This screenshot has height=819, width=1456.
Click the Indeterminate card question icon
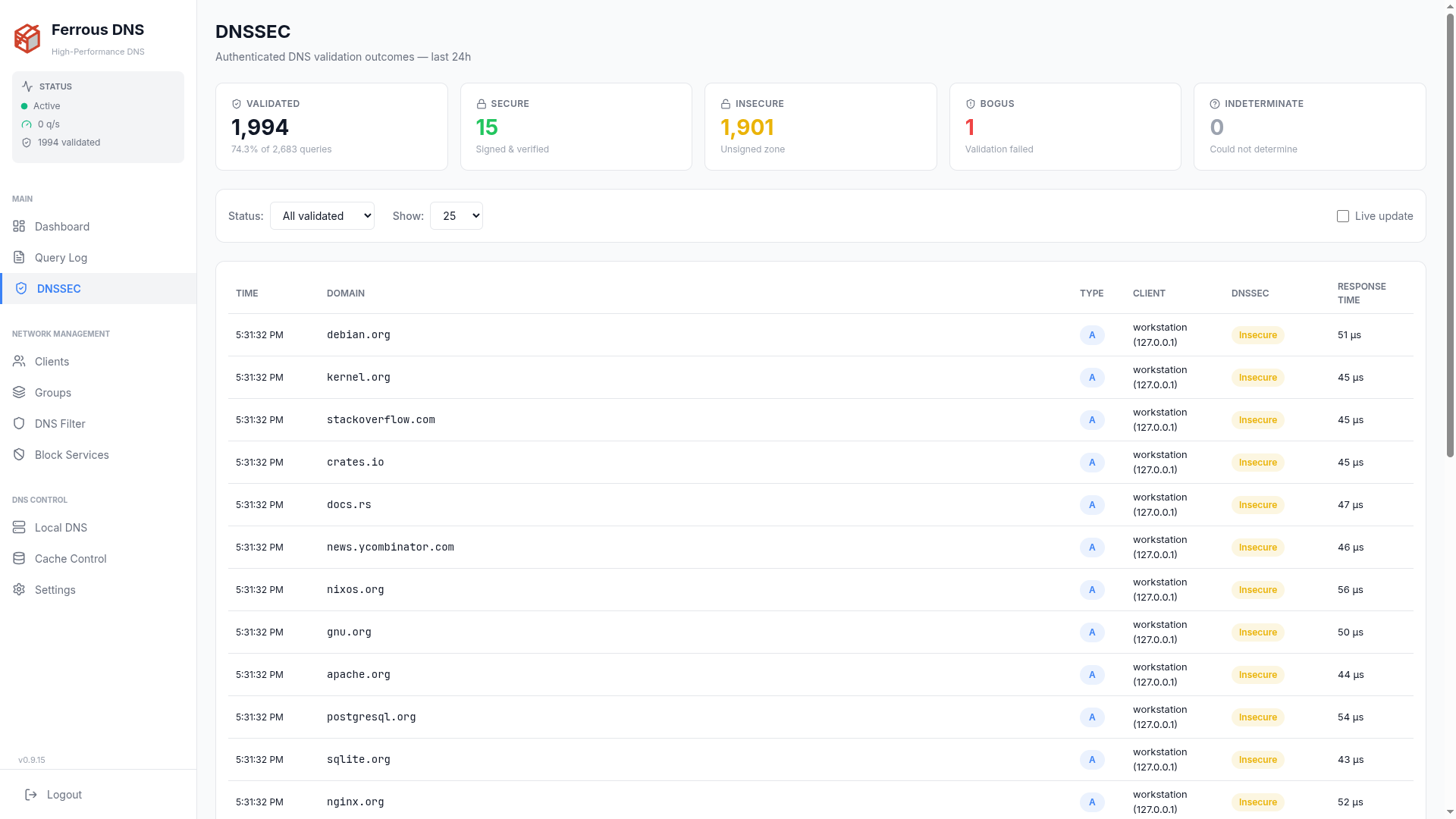(x=1215, y=104)
